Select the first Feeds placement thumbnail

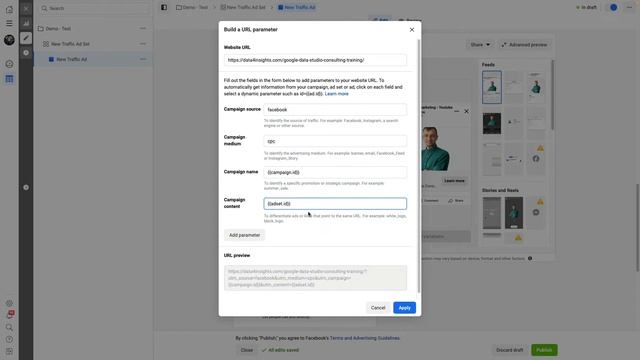click(491, 87)
